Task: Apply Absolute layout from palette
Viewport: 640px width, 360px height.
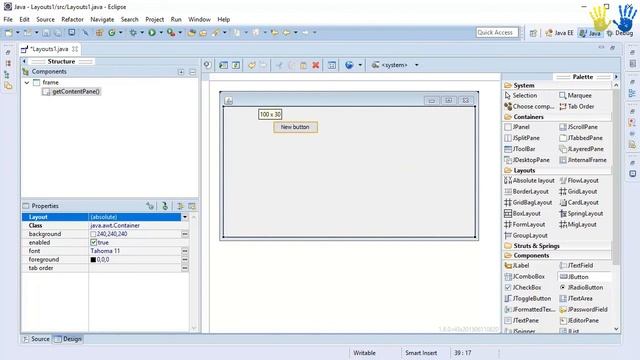Action: tap(529, 180)
